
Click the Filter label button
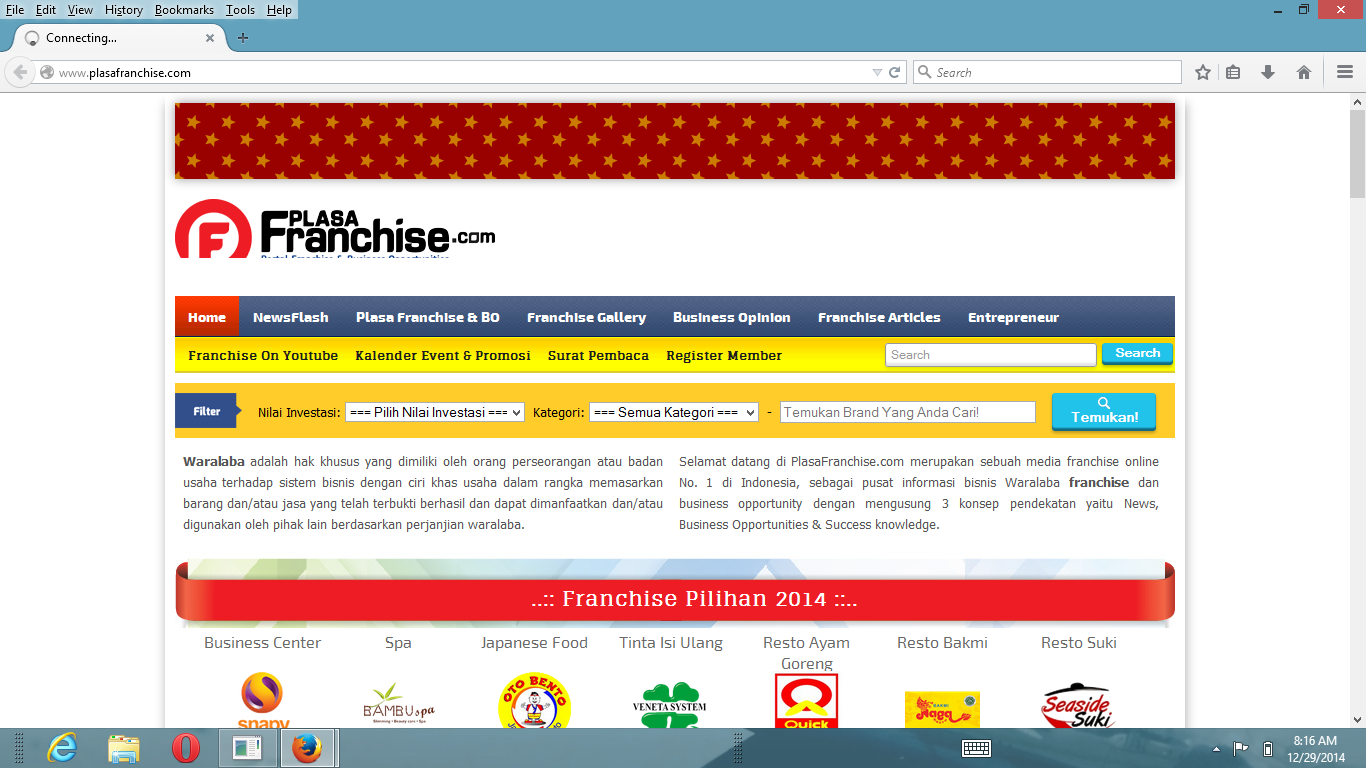pos(209,411)
